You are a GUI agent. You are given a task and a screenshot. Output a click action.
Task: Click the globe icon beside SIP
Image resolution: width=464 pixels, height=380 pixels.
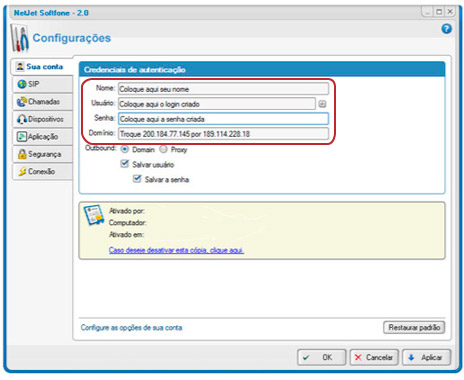(22, 84)
